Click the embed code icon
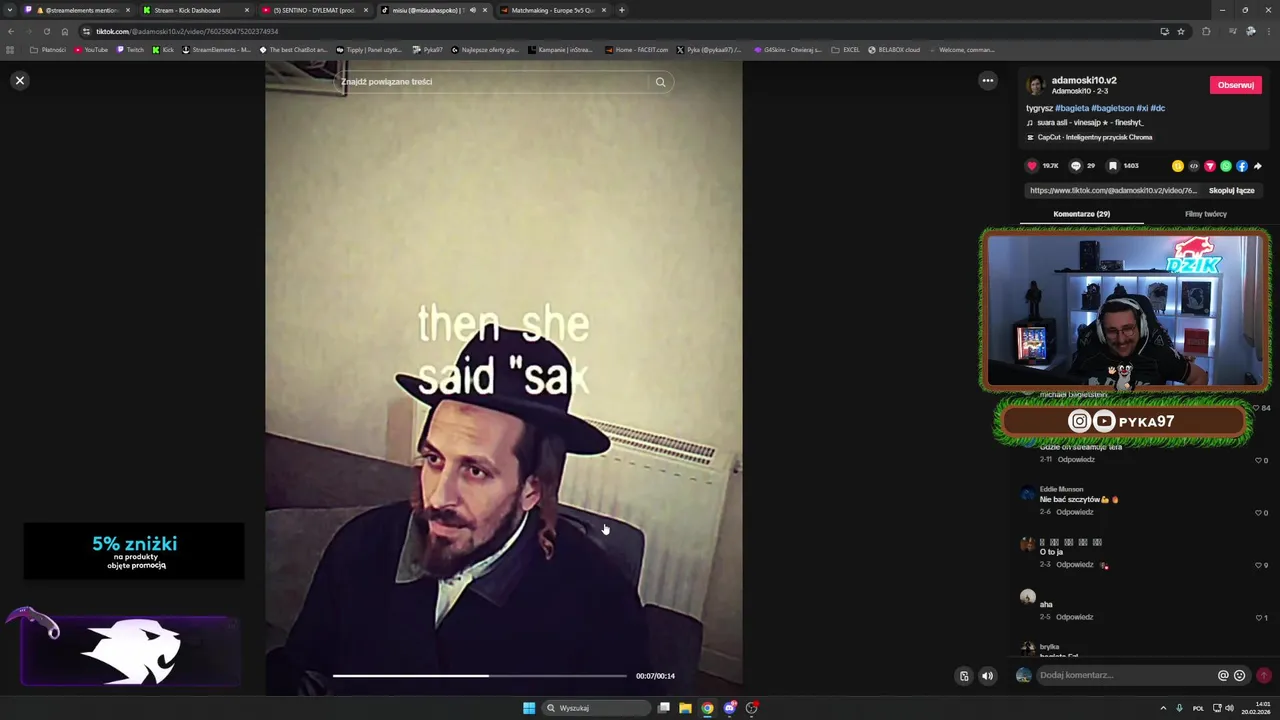Image resolution: width=1280 pixels, height=720 pixels. (1193, 166)
